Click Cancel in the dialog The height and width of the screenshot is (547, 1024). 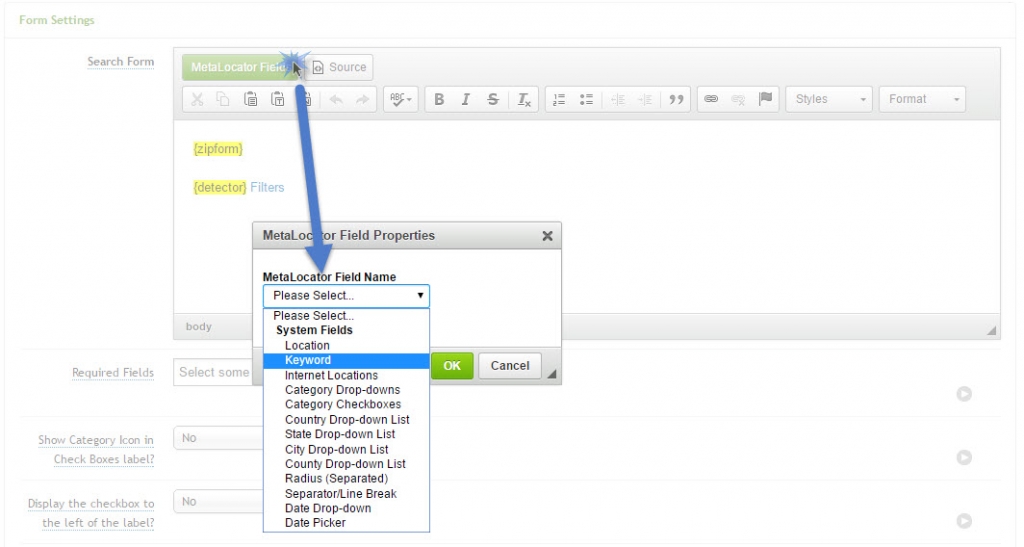pyautogui.click(x=510, y=366)
